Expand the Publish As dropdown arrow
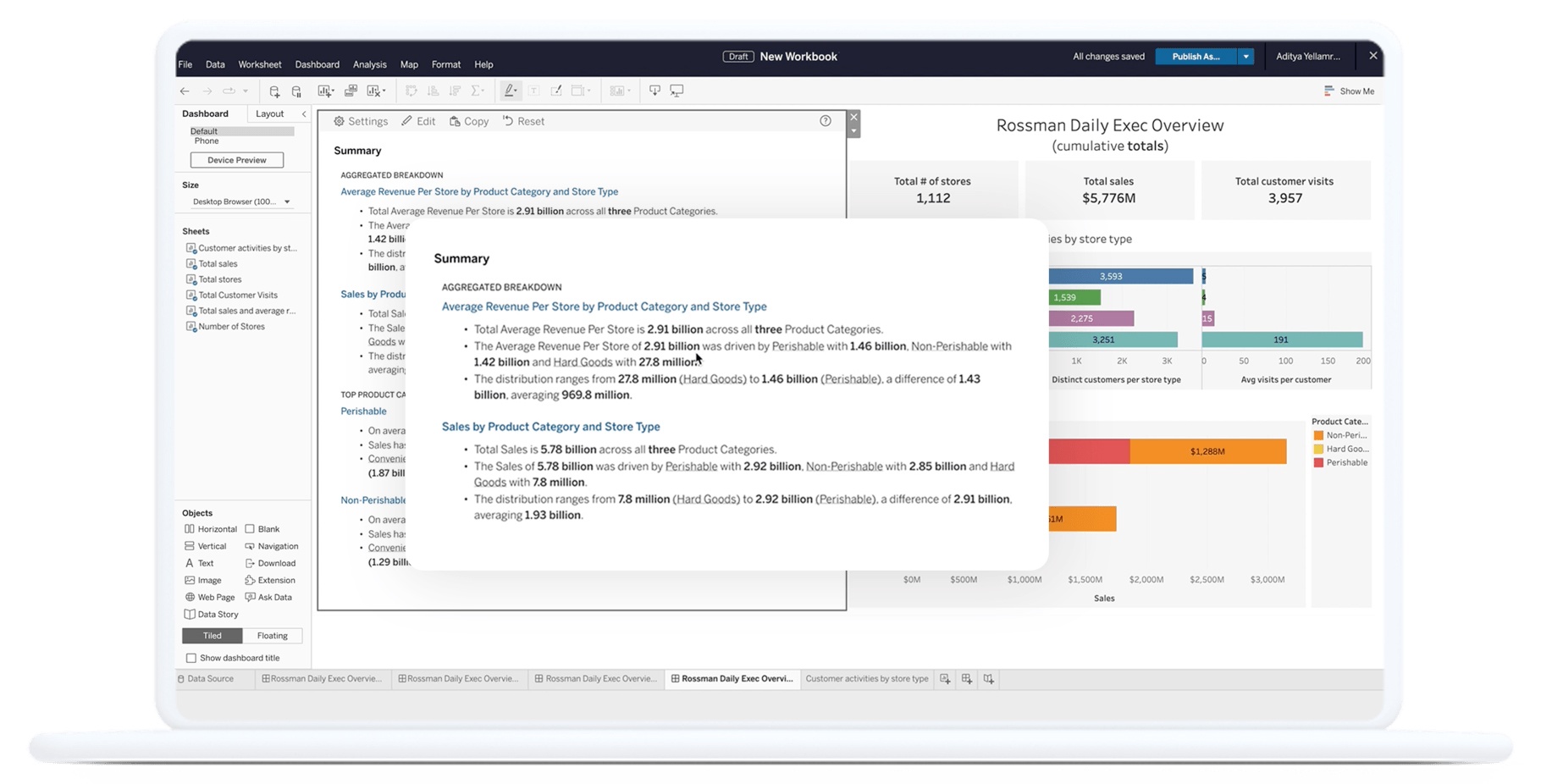This screenshot has width=1563, height=784. (x=1245, y=57)
